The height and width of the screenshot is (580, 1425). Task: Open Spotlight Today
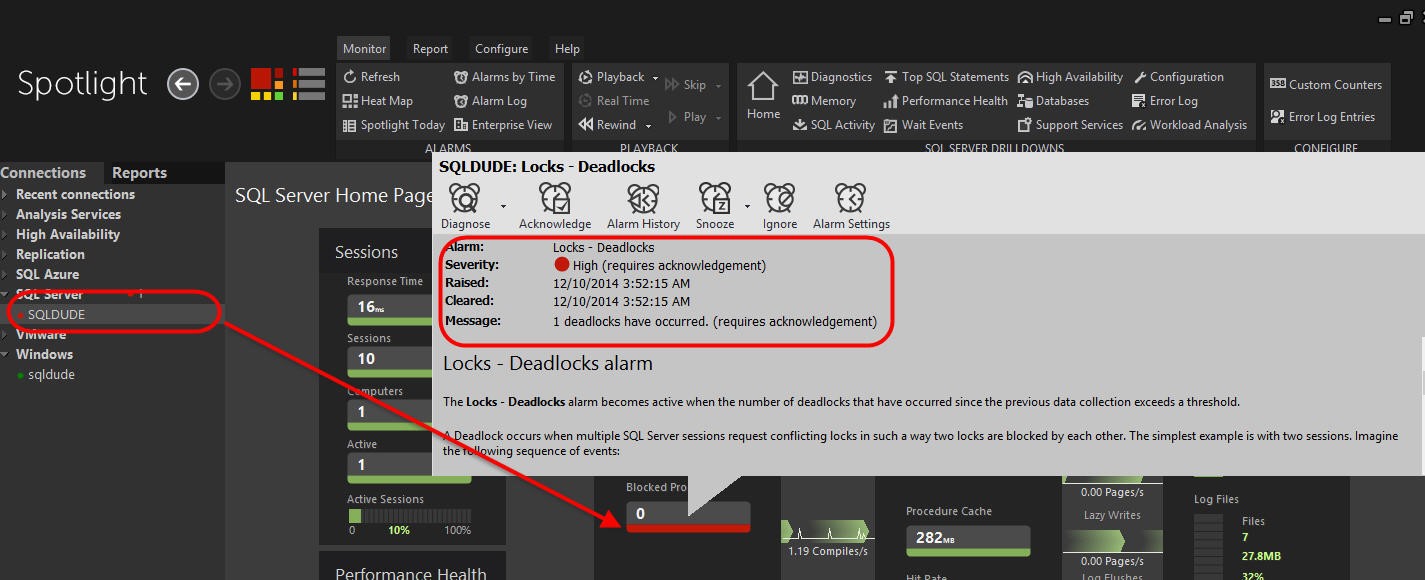[x=394, y=125]
